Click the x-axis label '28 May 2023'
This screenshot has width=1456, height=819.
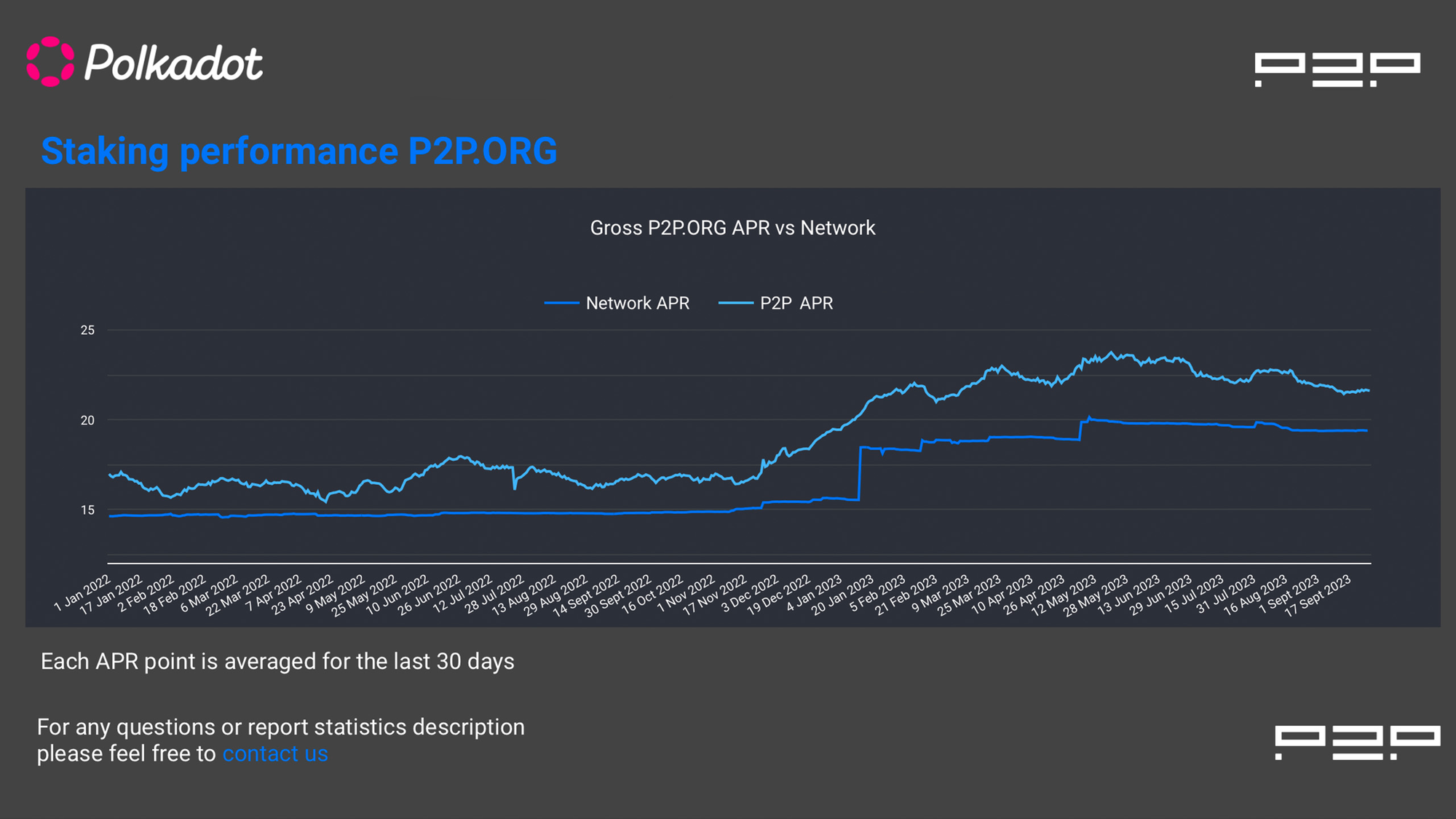(x=1096, y=596)
